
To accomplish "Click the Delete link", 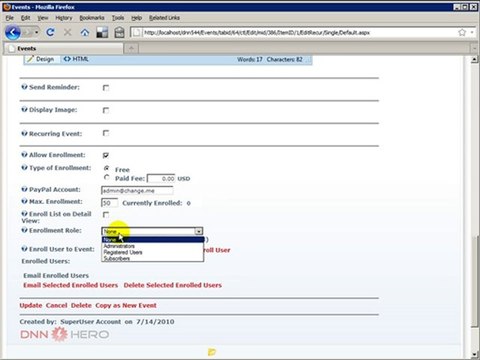I will (81, 305).
